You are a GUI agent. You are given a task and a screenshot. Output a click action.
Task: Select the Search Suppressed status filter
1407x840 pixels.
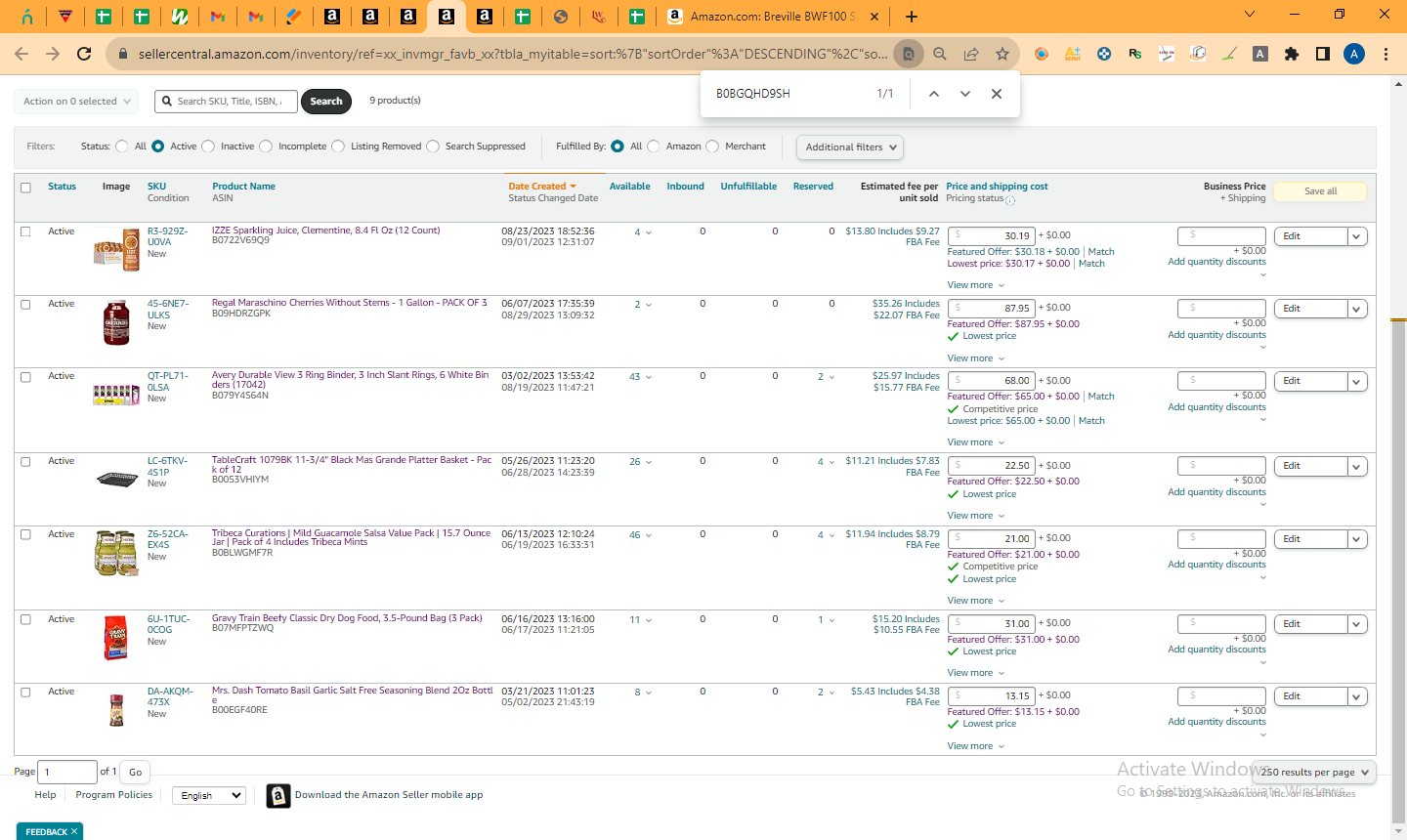433,147
